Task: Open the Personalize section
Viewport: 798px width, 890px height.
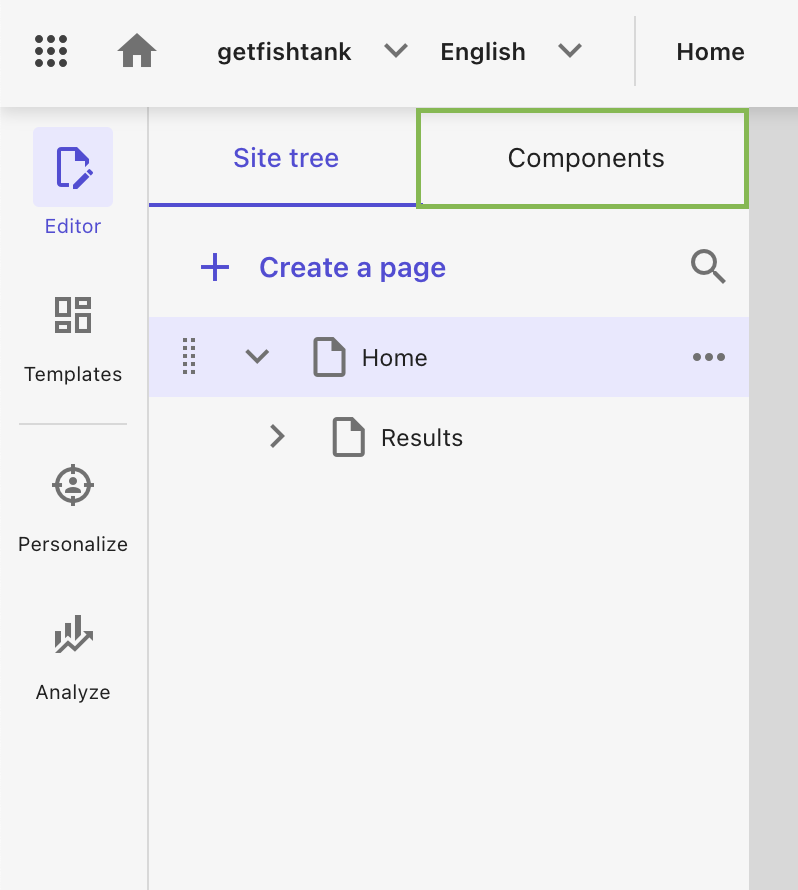Action: click(x=72, y=485)
